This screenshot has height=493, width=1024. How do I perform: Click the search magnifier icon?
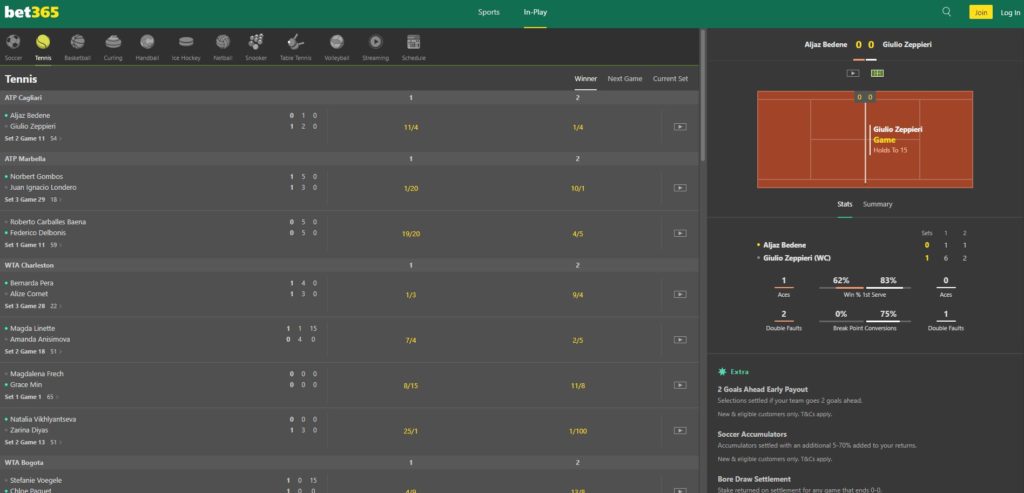946,12
